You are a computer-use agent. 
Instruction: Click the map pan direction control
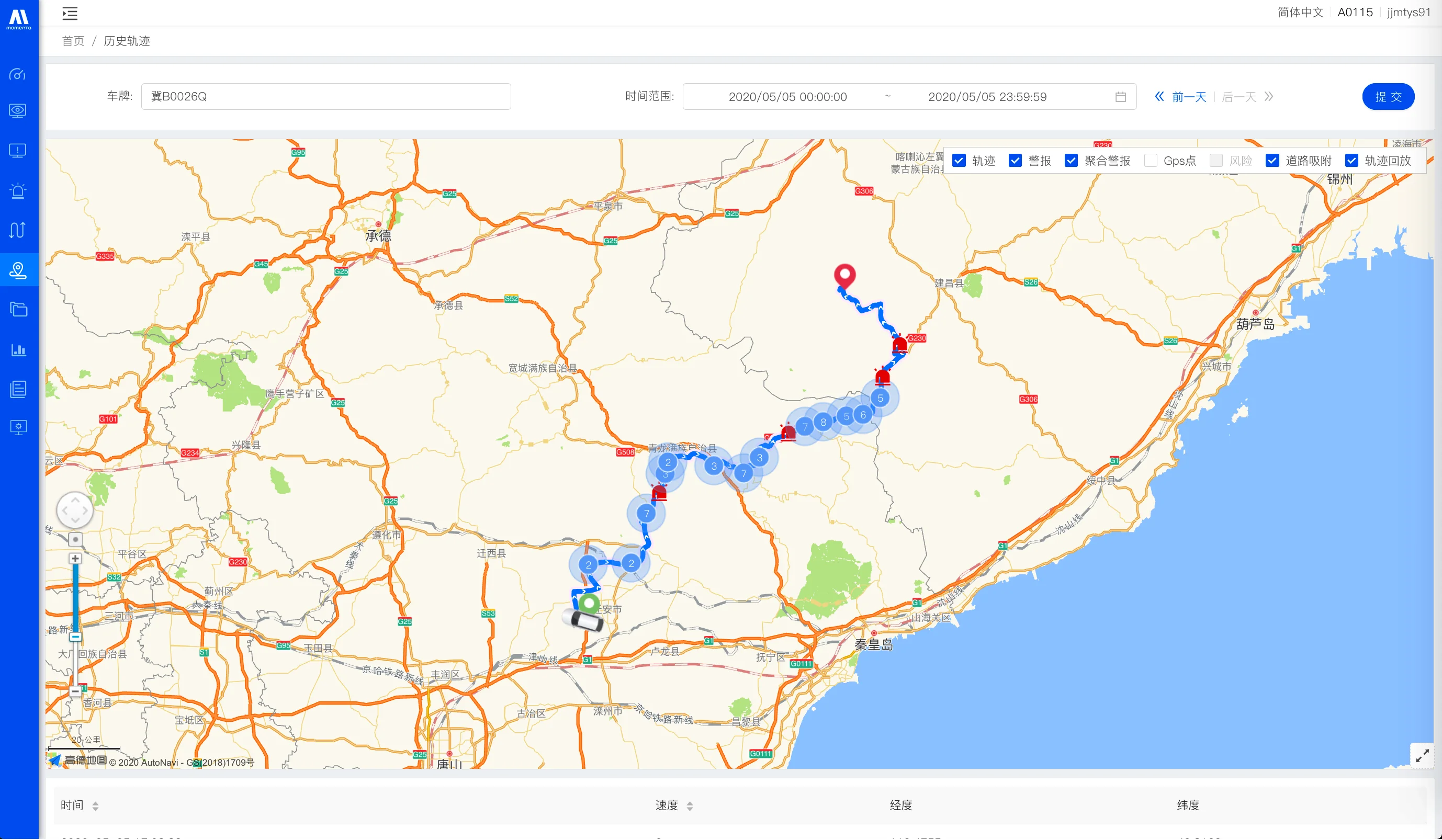coord(75,510)
